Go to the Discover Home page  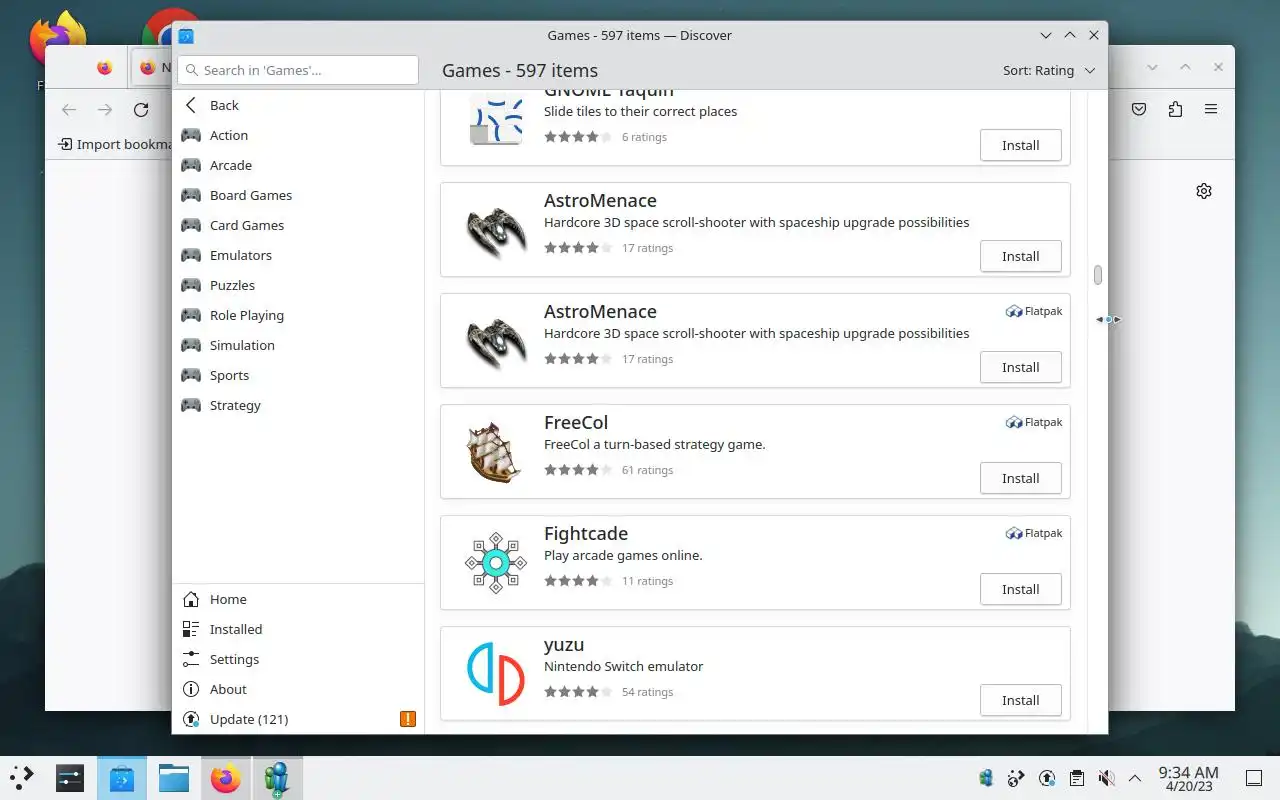[x=298, y=599]
